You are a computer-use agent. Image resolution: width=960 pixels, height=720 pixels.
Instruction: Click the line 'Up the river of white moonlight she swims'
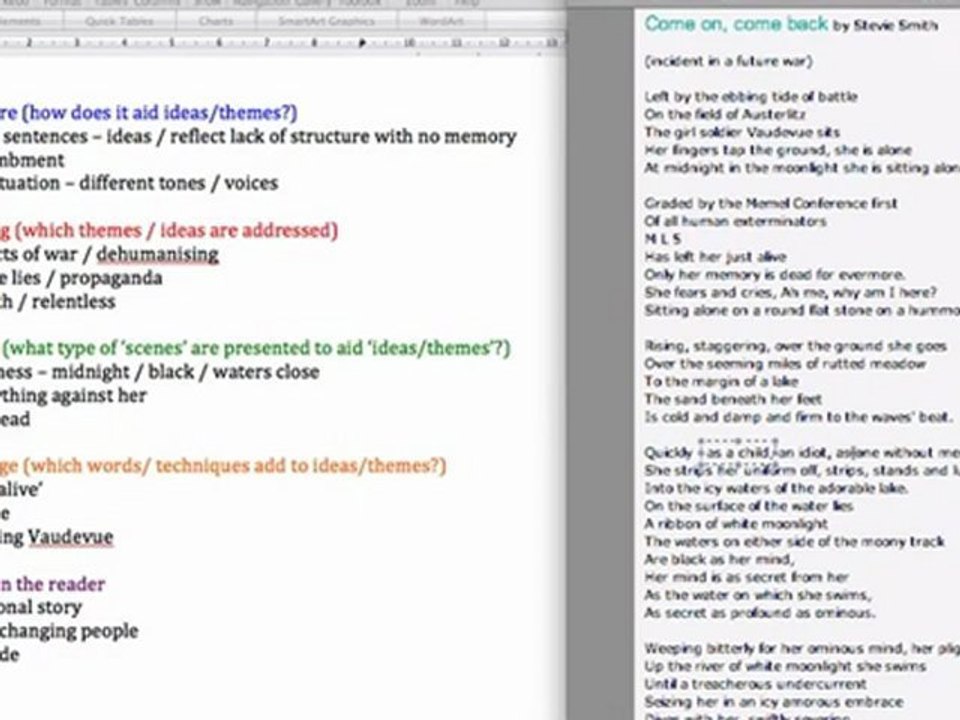(x=785, y=667)
